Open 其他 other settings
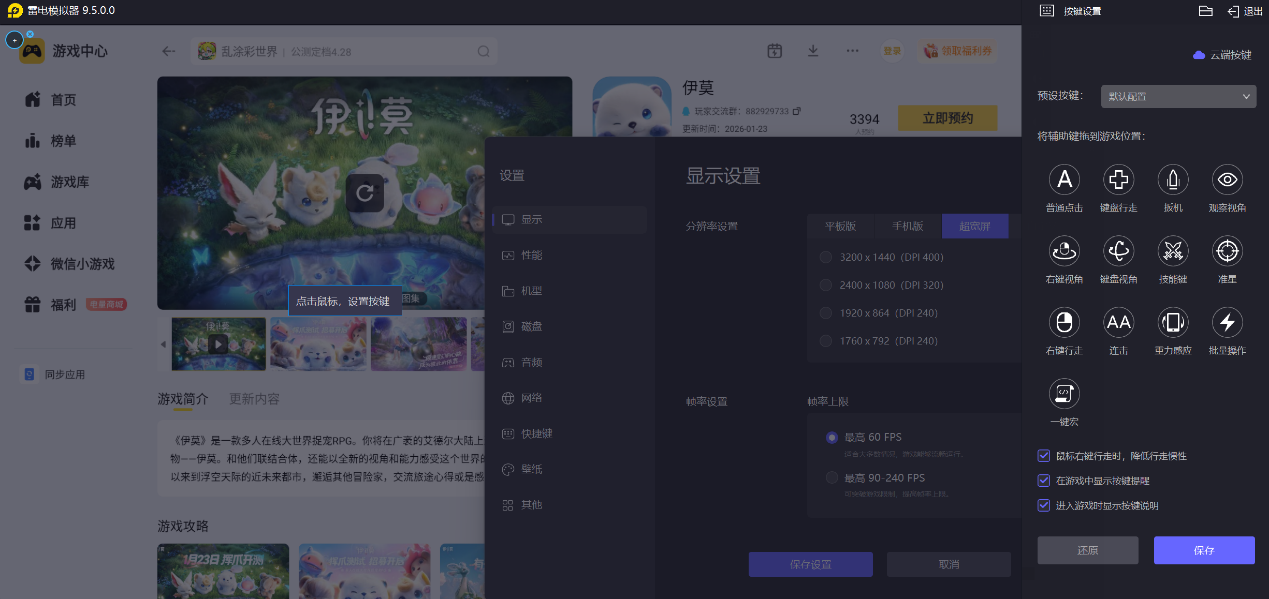This screenshot has height=599, width=1269. (x=569, y=505)
